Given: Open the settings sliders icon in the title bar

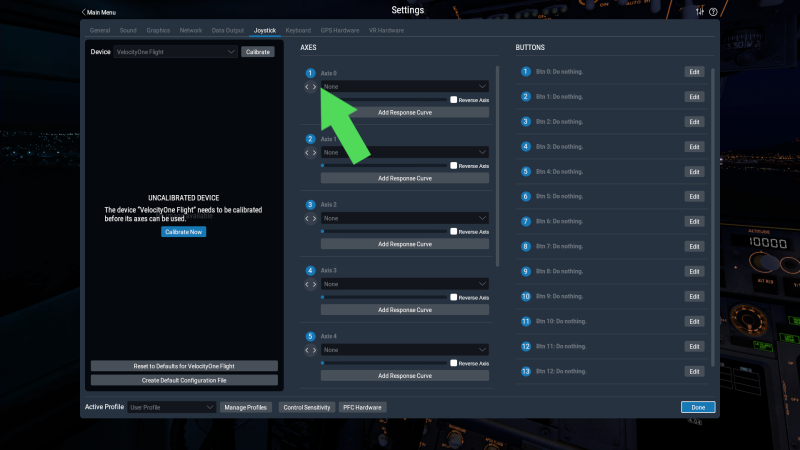Looking at the screenshot, I should [699, 12].
